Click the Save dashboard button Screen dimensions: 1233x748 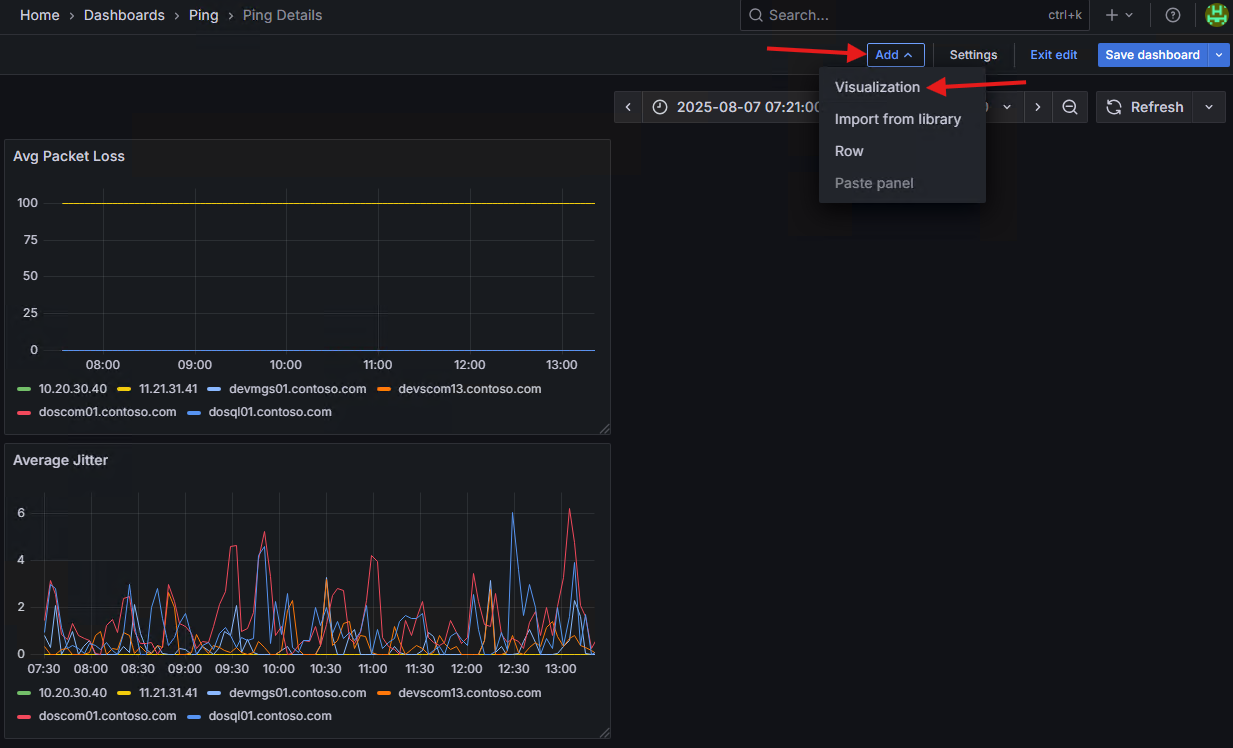pyautogui.click(x=1152, y=55)
